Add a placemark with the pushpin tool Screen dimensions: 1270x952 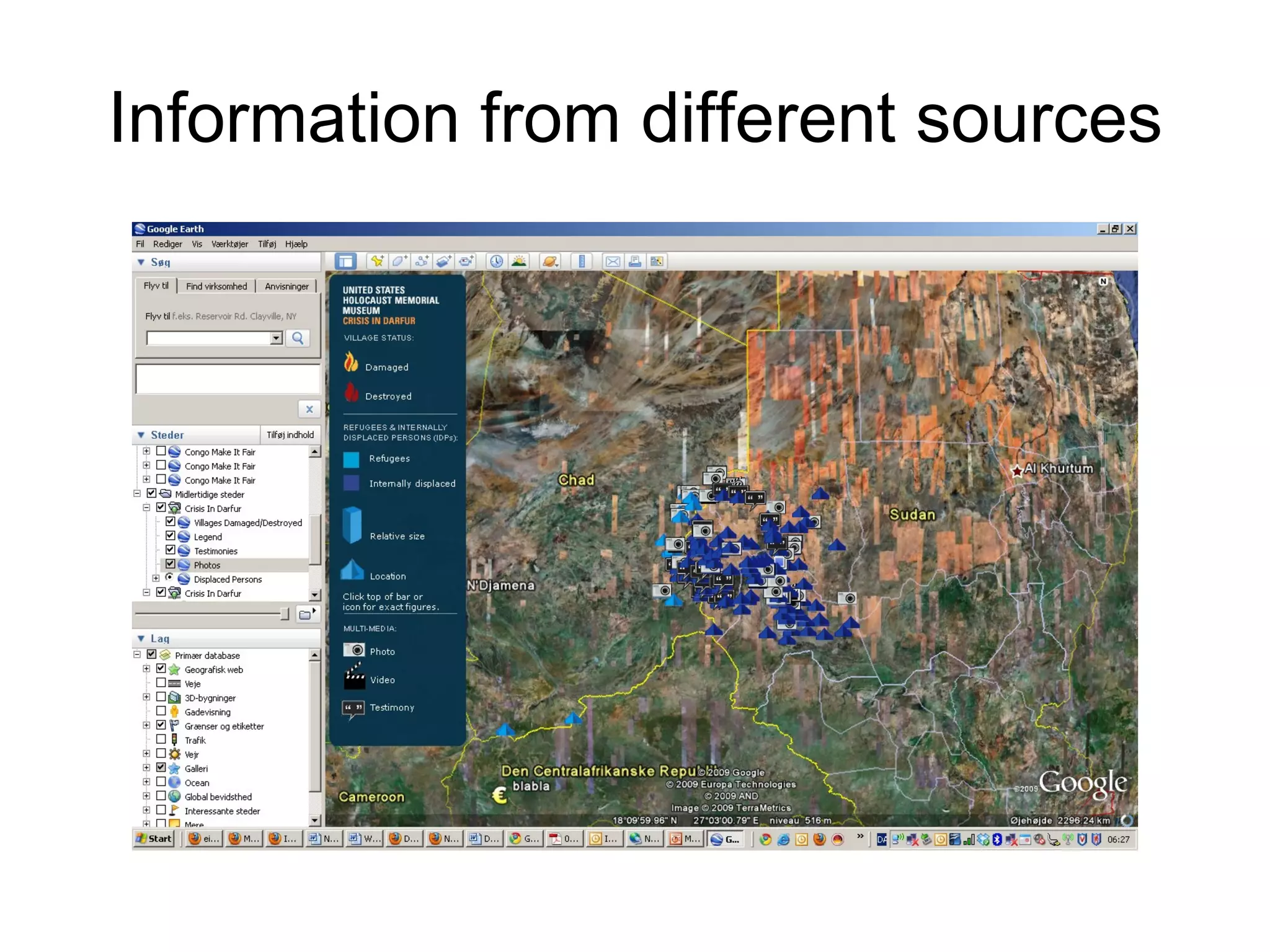377,262
